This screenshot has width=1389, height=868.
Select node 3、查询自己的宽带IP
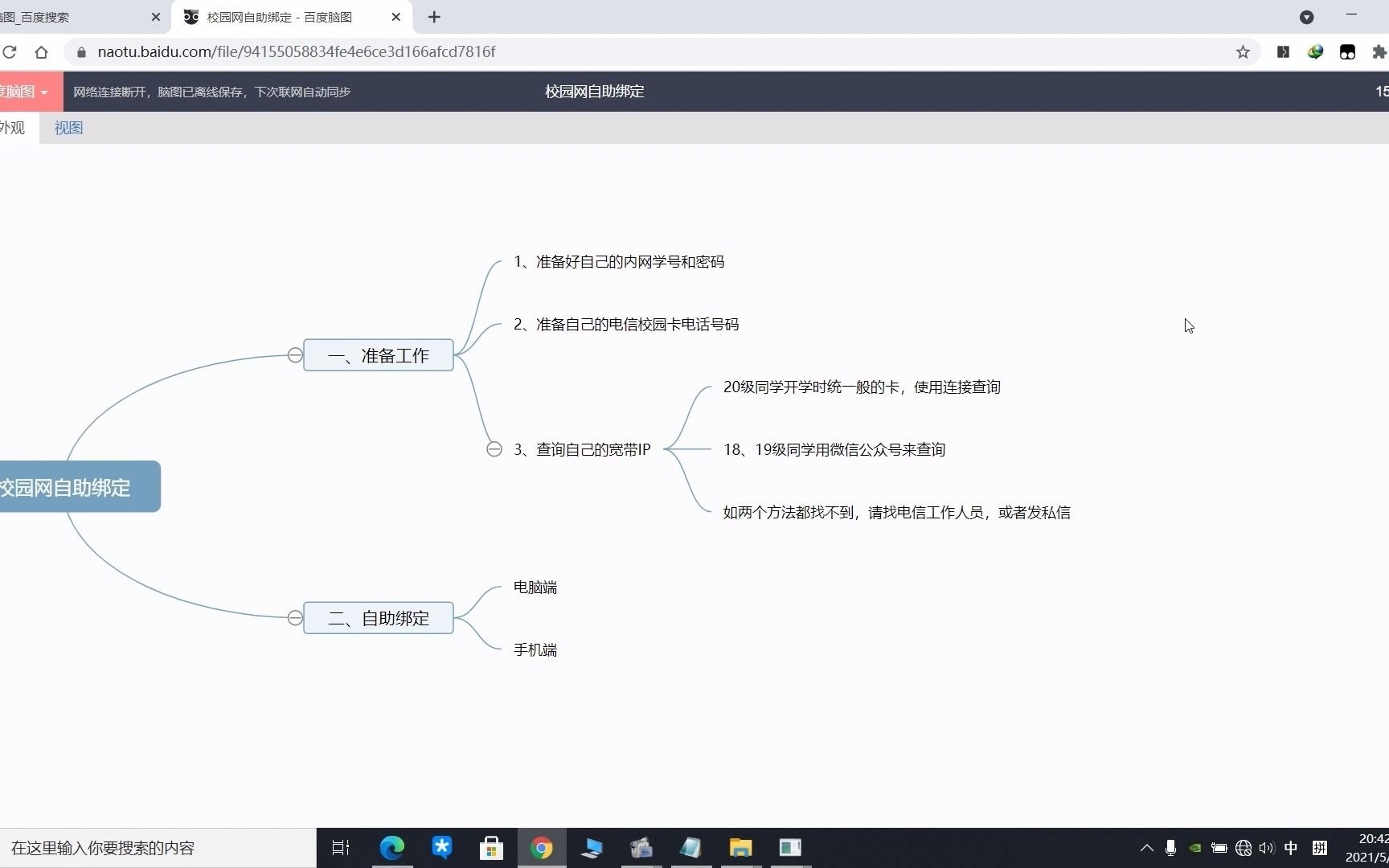(582, 450)
